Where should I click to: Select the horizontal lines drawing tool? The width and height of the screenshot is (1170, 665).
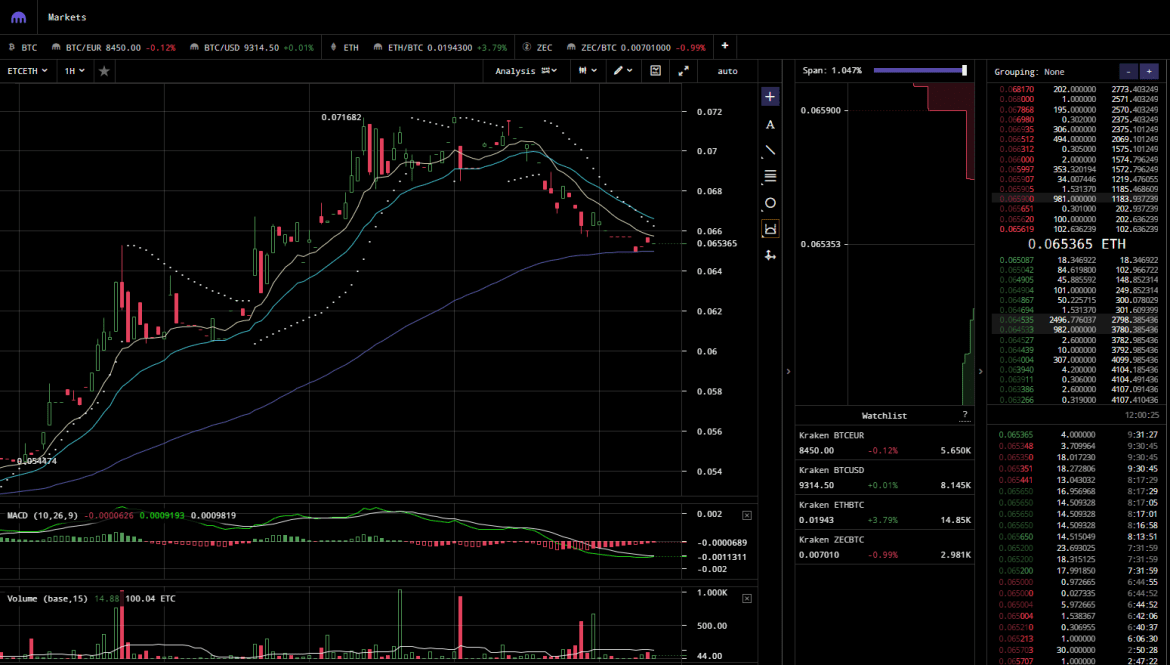[770, 176]
